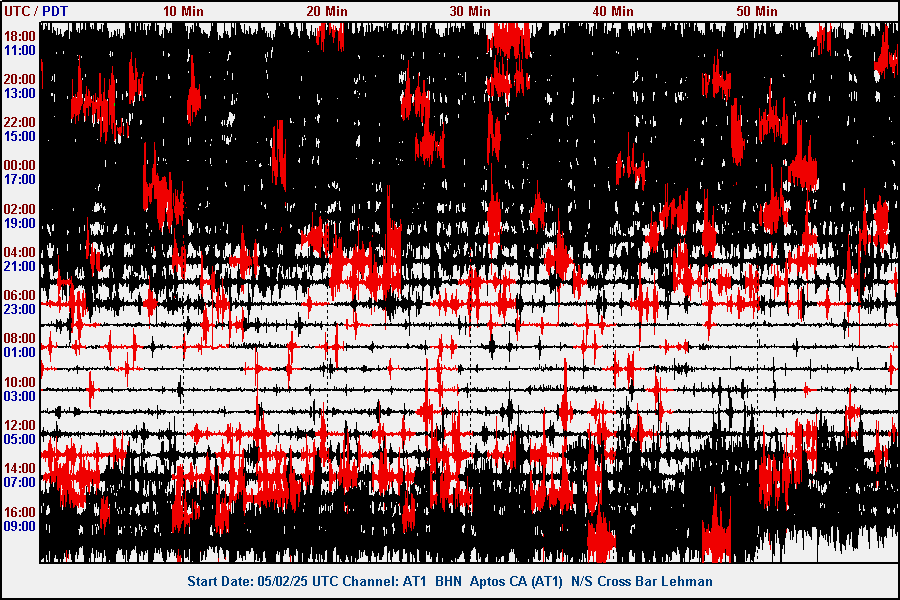Click the 04:00 UTC time label
Image resolution: width=900 pixels, height=600 pixels.
click(x=20, y=252)
